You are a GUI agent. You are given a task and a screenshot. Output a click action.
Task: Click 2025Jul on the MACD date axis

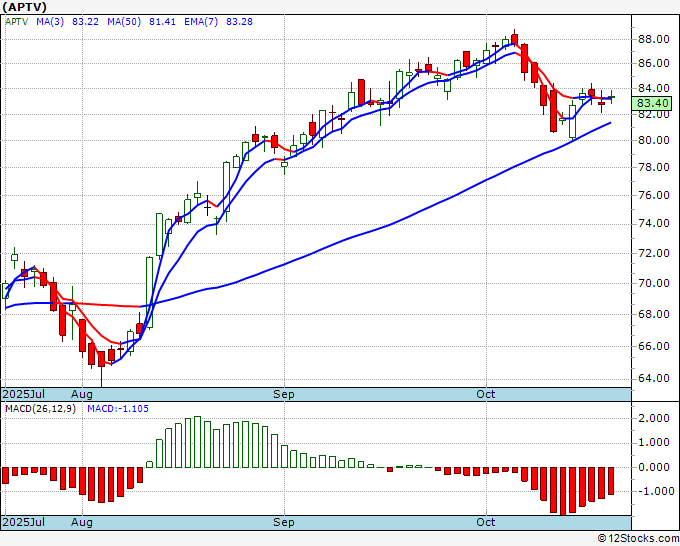coord(24,522)
